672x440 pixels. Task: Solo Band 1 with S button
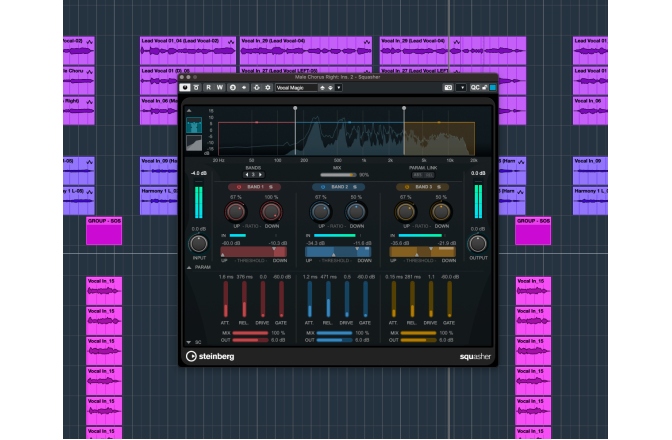tap(271, 187)
